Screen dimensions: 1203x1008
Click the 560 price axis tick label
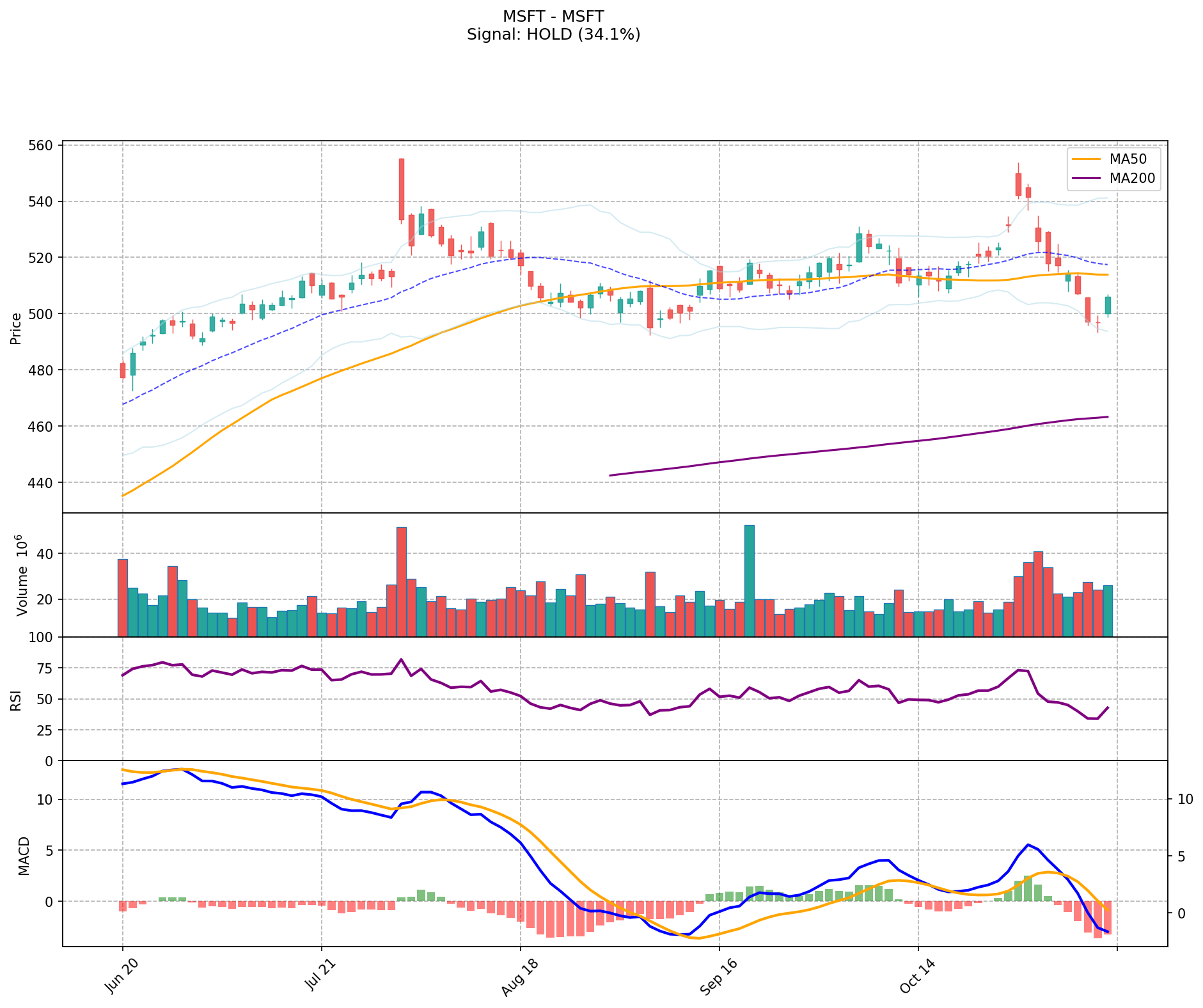[x=42, y=146]
